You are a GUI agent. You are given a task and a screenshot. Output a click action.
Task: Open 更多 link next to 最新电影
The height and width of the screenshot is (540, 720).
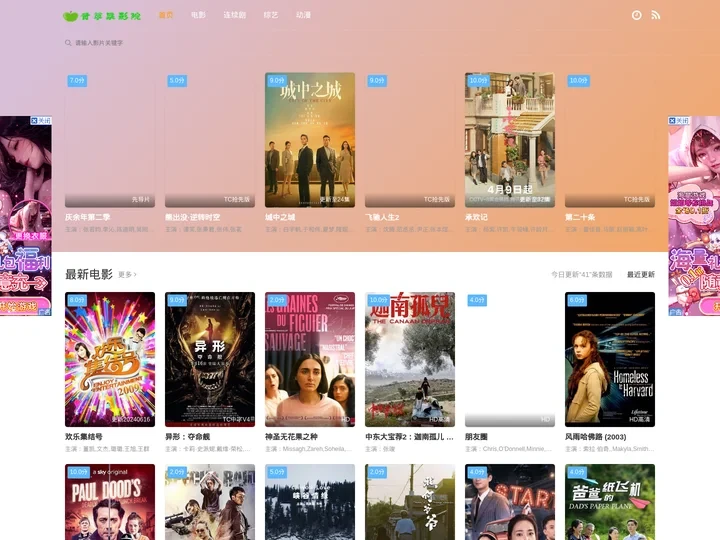[127, 275]
